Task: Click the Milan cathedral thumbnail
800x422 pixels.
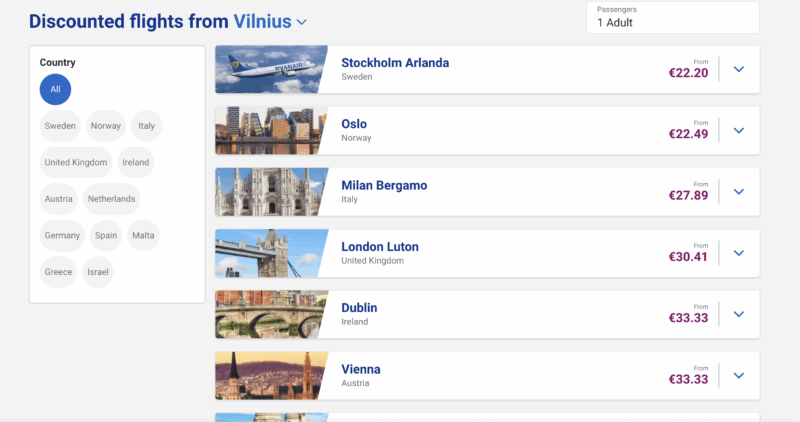Action: pos(271,192)
